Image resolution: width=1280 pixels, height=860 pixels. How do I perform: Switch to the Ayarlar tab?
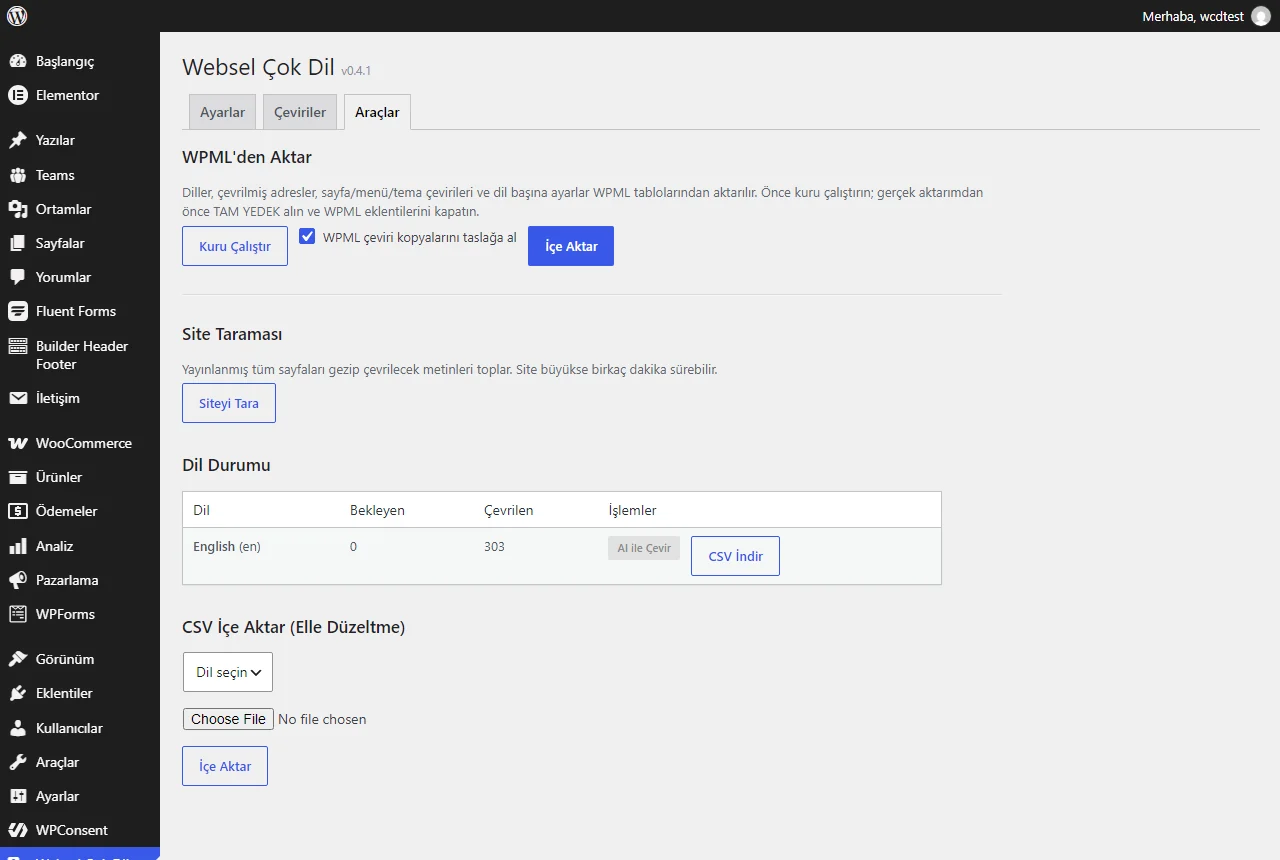pyautogui.click(x=222, y=112)
